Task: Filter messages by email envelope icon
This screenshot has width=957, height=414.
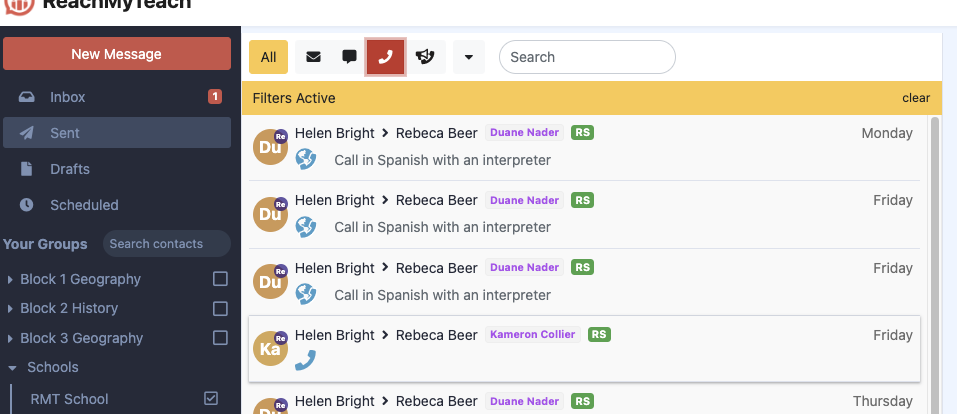Action: click(x=313, y=57)
